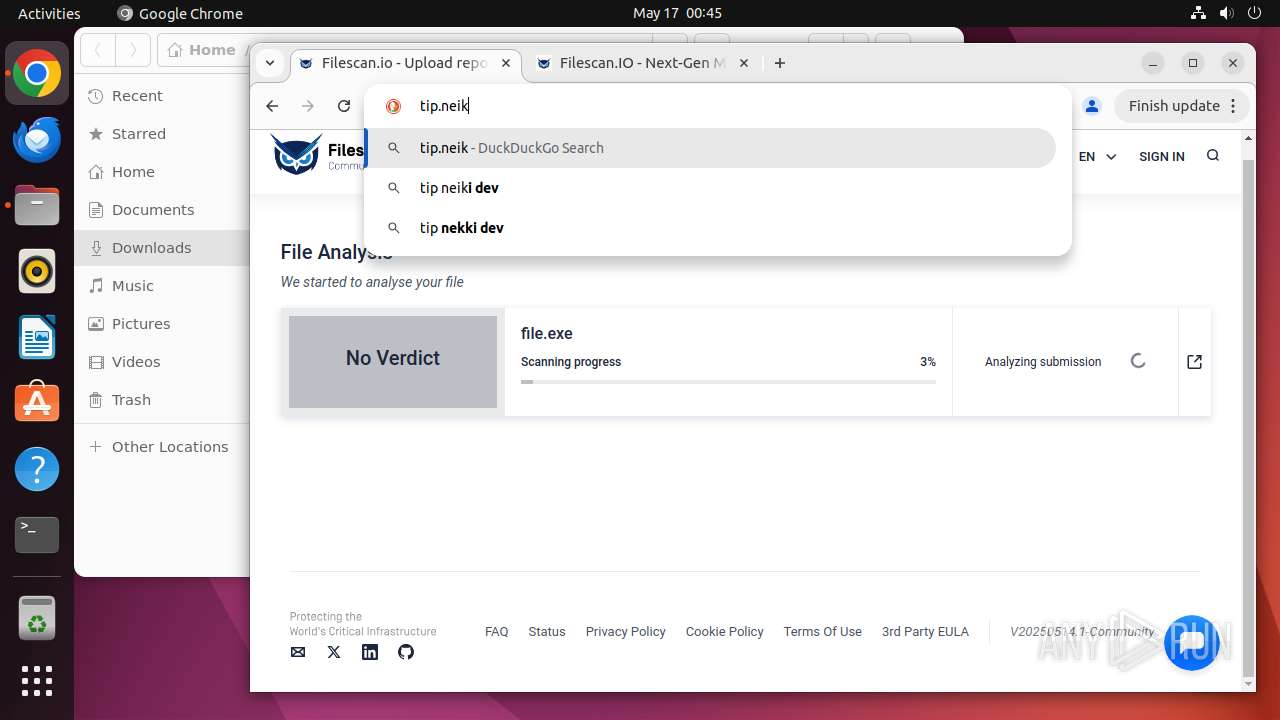This screenshot has height=720, width=1280.
Task: Open the system network status menu
Action: (1199, 13)
